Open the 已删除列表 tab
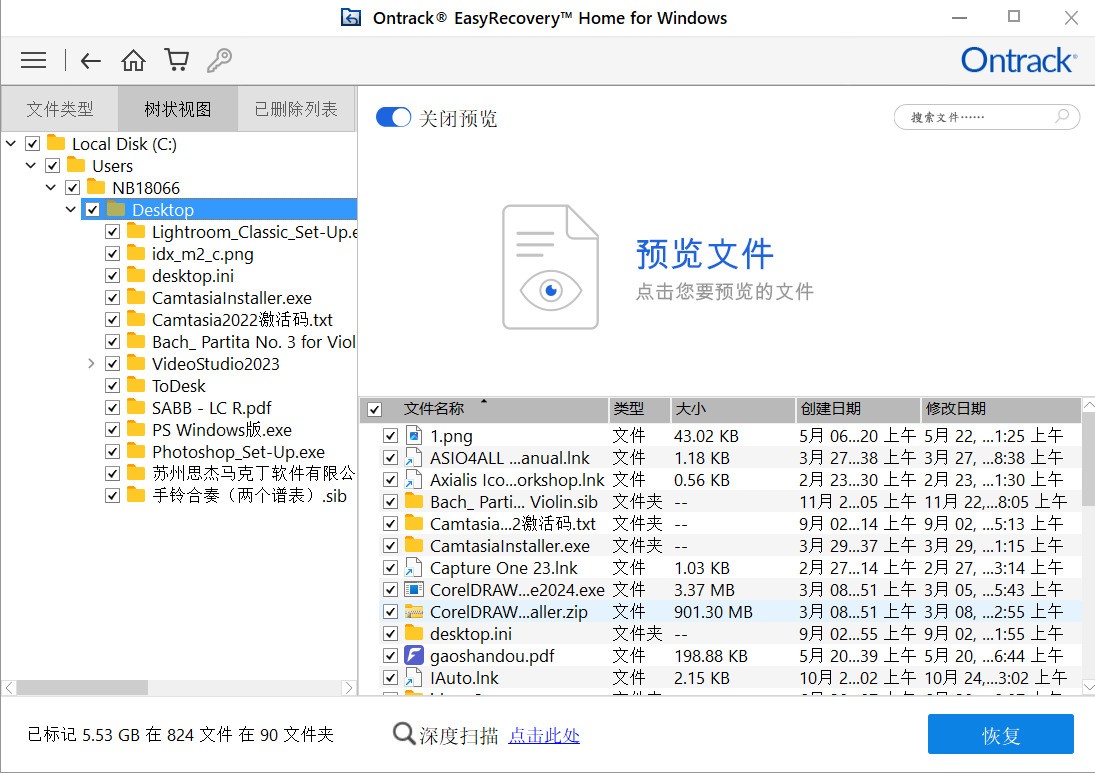 pos(296,108)
